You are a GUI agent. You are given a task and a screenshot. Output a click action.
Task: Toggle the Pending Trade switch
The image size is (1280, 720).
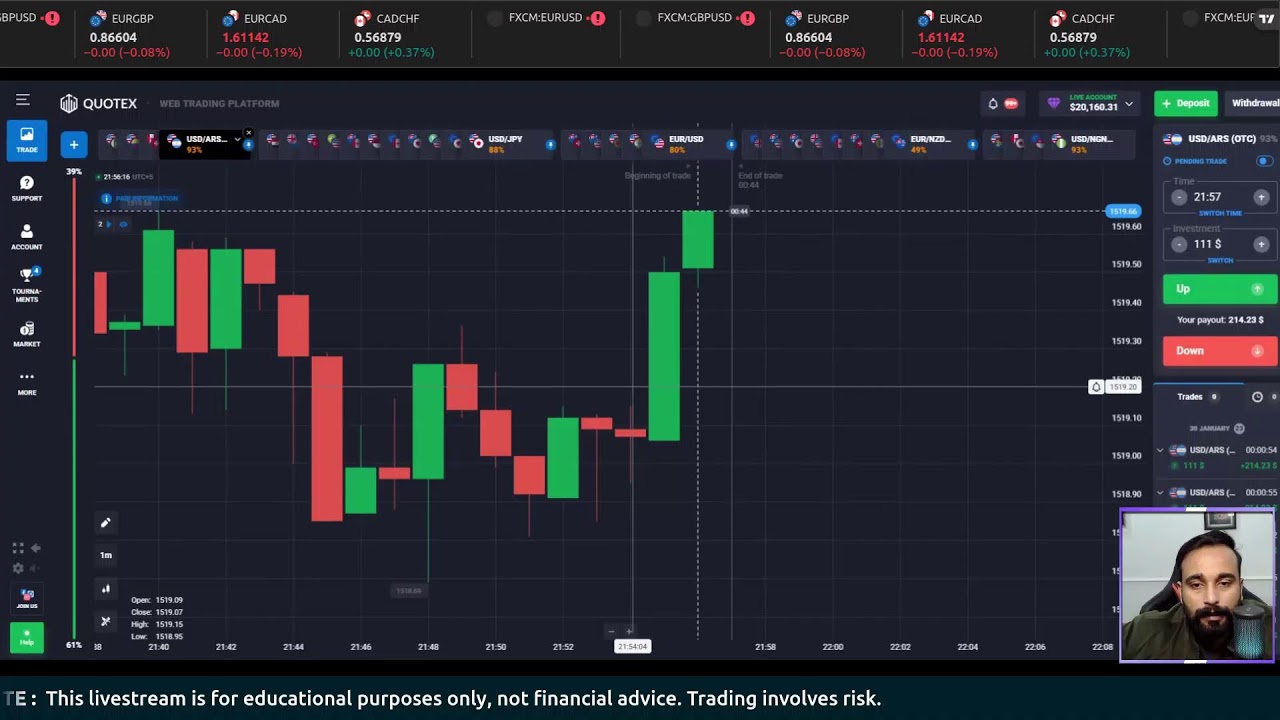pos(1264,161)
